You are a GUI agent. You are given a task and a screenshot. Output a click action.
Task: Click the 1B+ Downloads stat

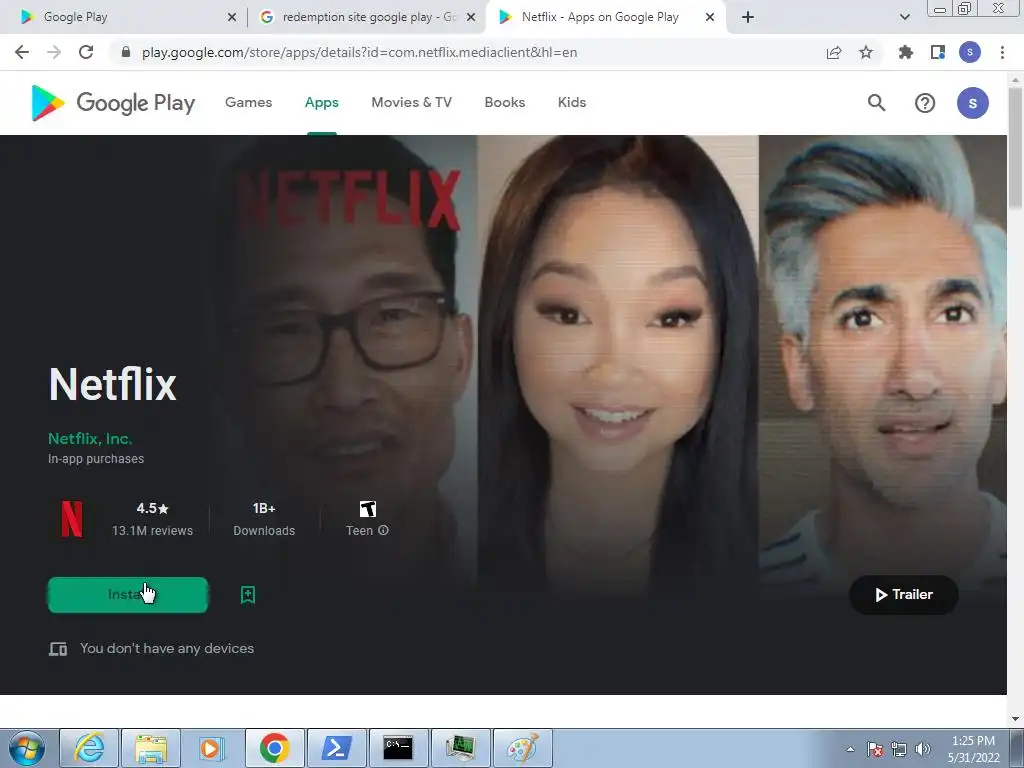[x=264, y=519]
